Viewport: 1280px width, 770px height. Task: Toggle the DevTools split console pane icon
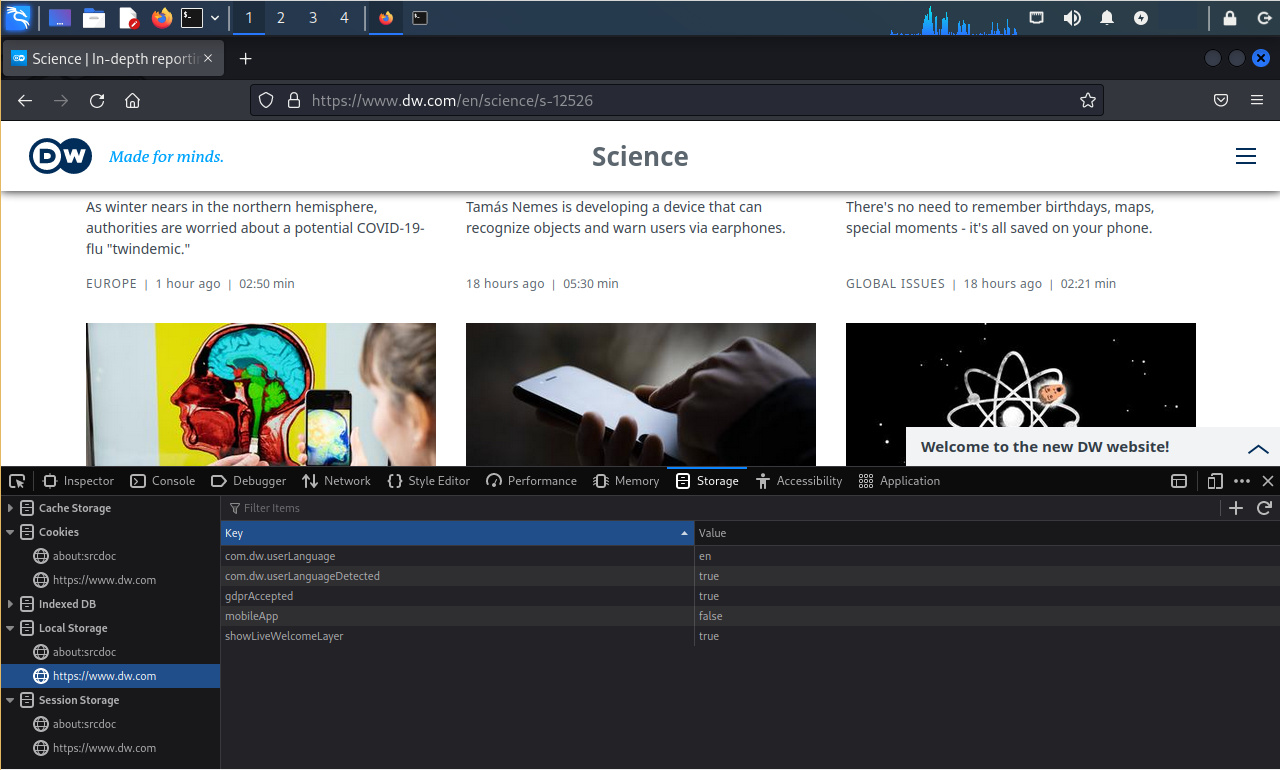tap(1179, 481)
